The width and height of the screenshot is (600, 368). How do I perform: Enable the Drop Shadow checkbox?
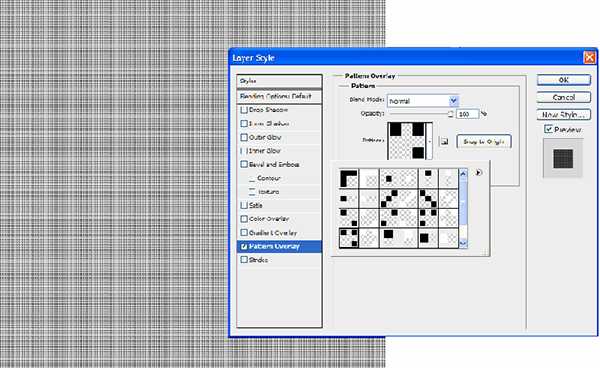[244, 110]
